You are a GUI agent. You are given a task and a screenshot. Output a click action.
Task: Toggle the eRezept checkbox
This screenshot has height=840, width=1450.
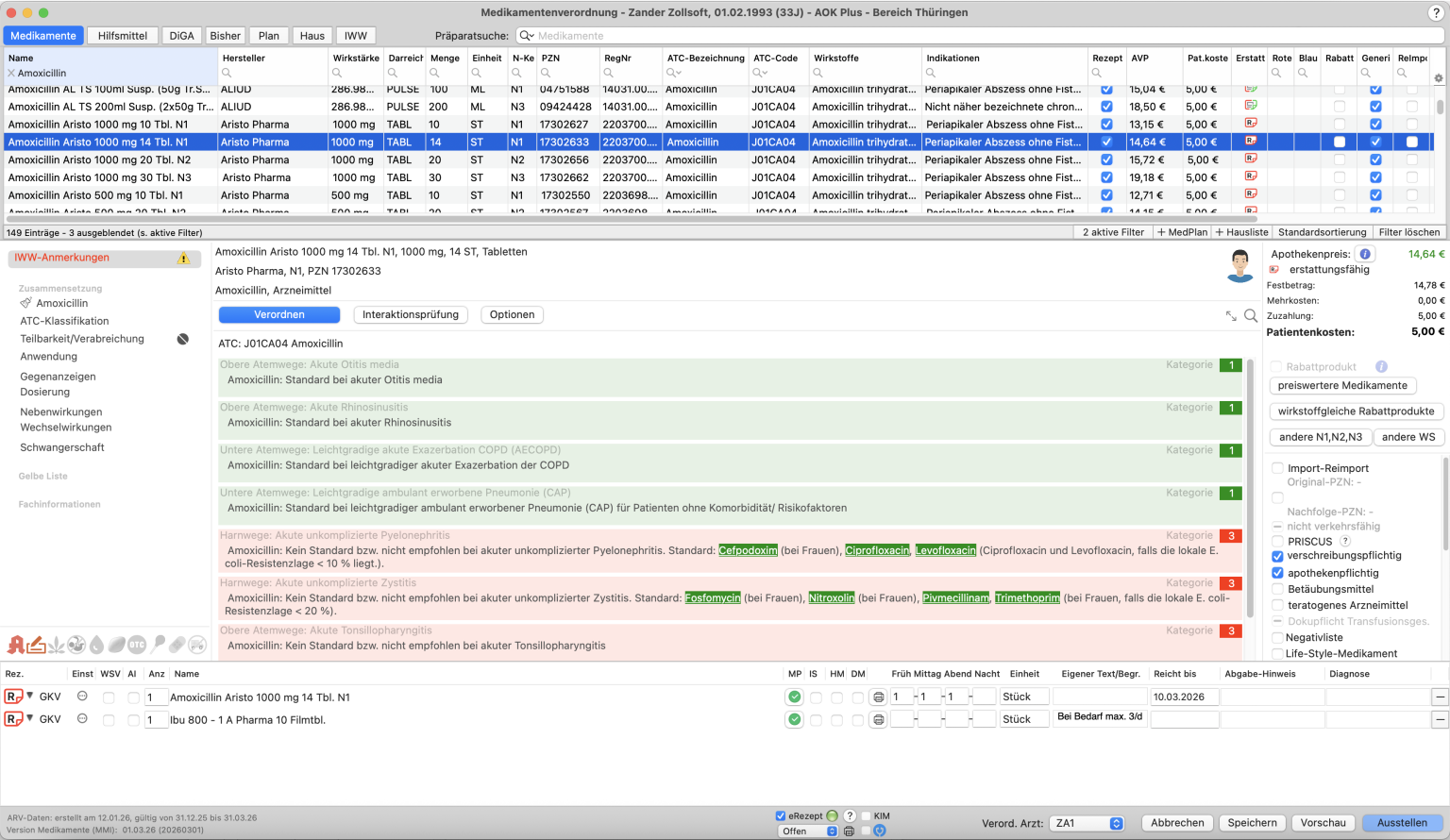pos(781,816)
